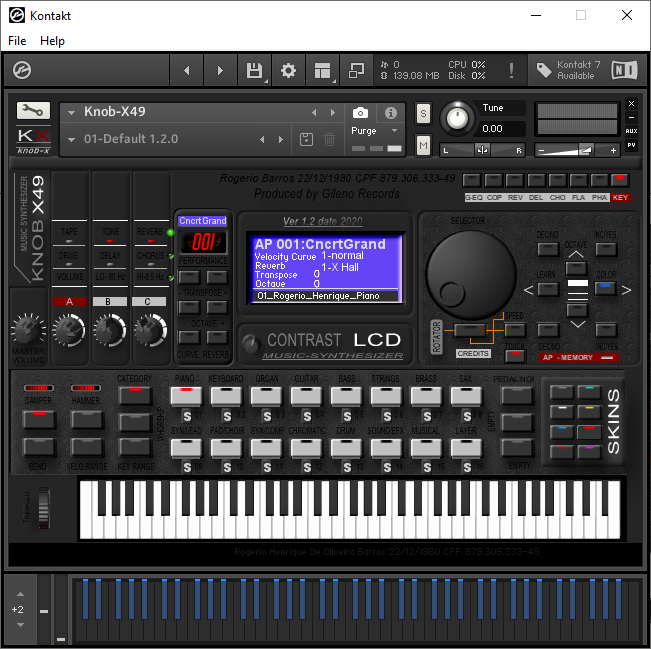
Task: Toggle the PV button
Action: [x=631, y=145]
